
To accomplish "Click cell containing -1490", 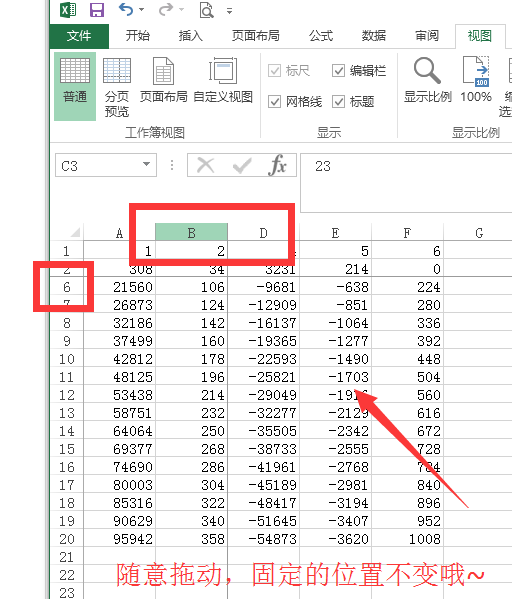I will pos(335,359).
